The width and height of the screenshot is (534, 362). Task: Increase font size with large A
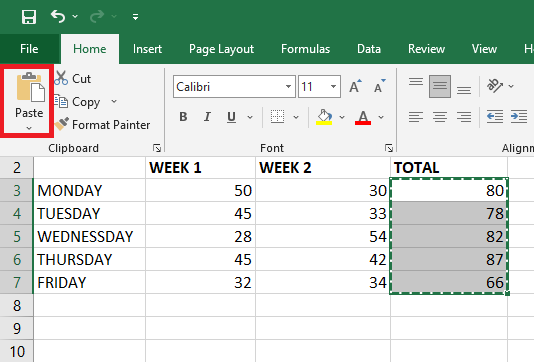pyautogui.click(x=355, y=86)
